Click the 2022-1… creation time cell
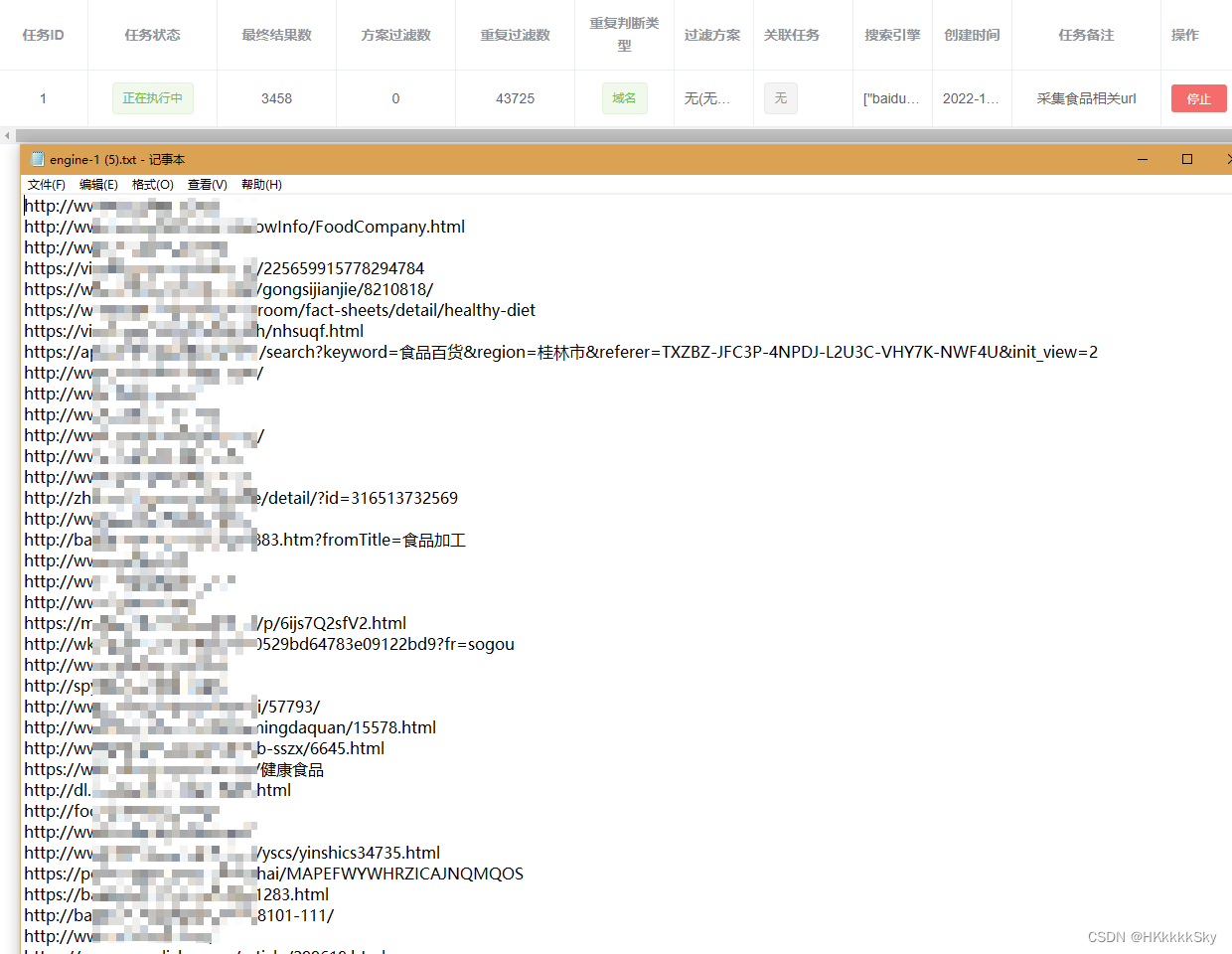The image size is (1232, 954). (x=972, y=98)
